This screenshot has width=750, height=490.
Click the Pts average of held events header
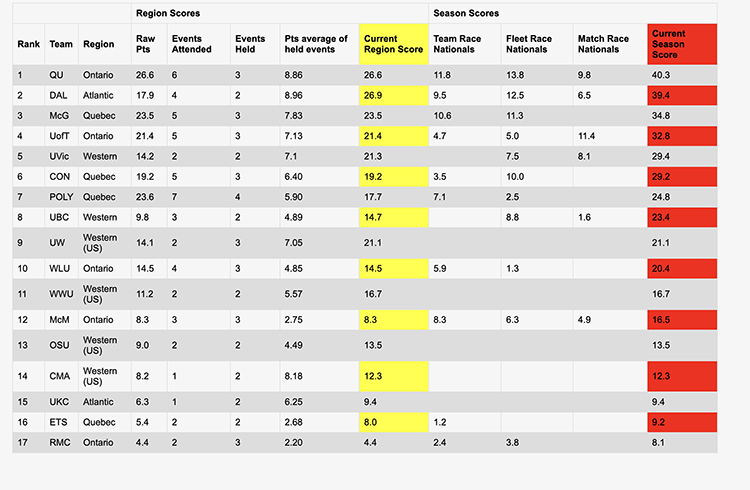tap(320, 44)
